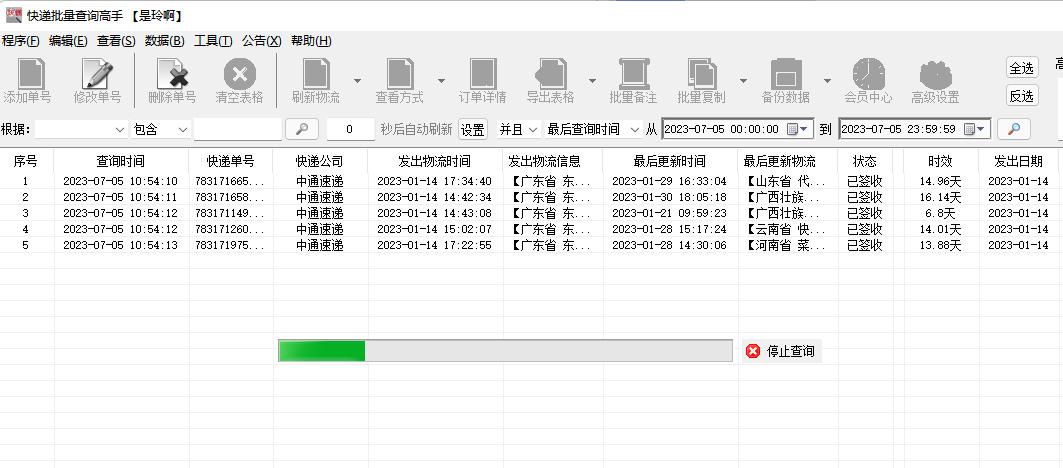Expand the 查看方式 dropdown arrow

[x=441, y=81]
